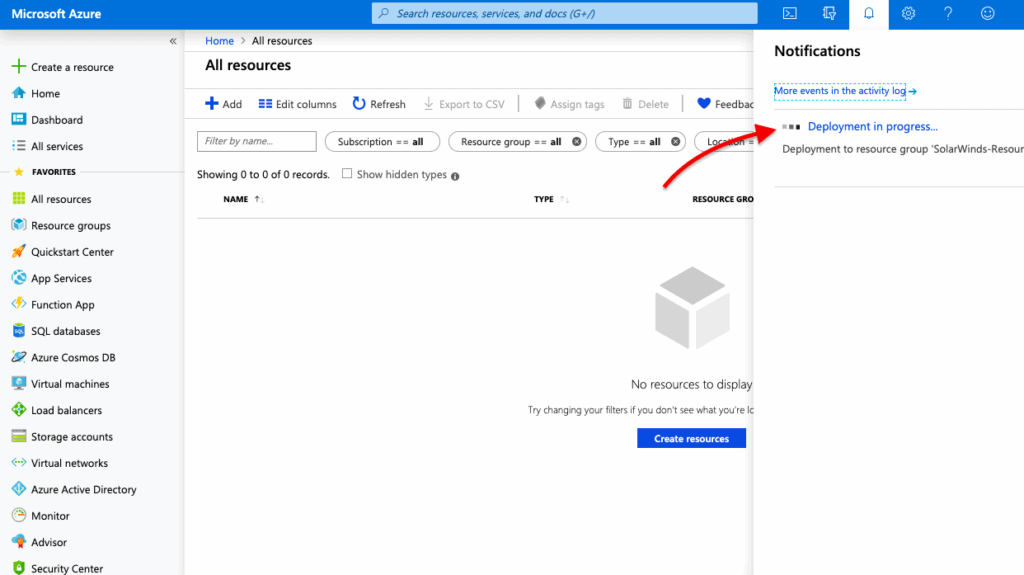Image resolution: width=1024 pixels, height=575 pixels.
Task: Click the Feedback smiley icon
Action: click(x=987, y=14)
